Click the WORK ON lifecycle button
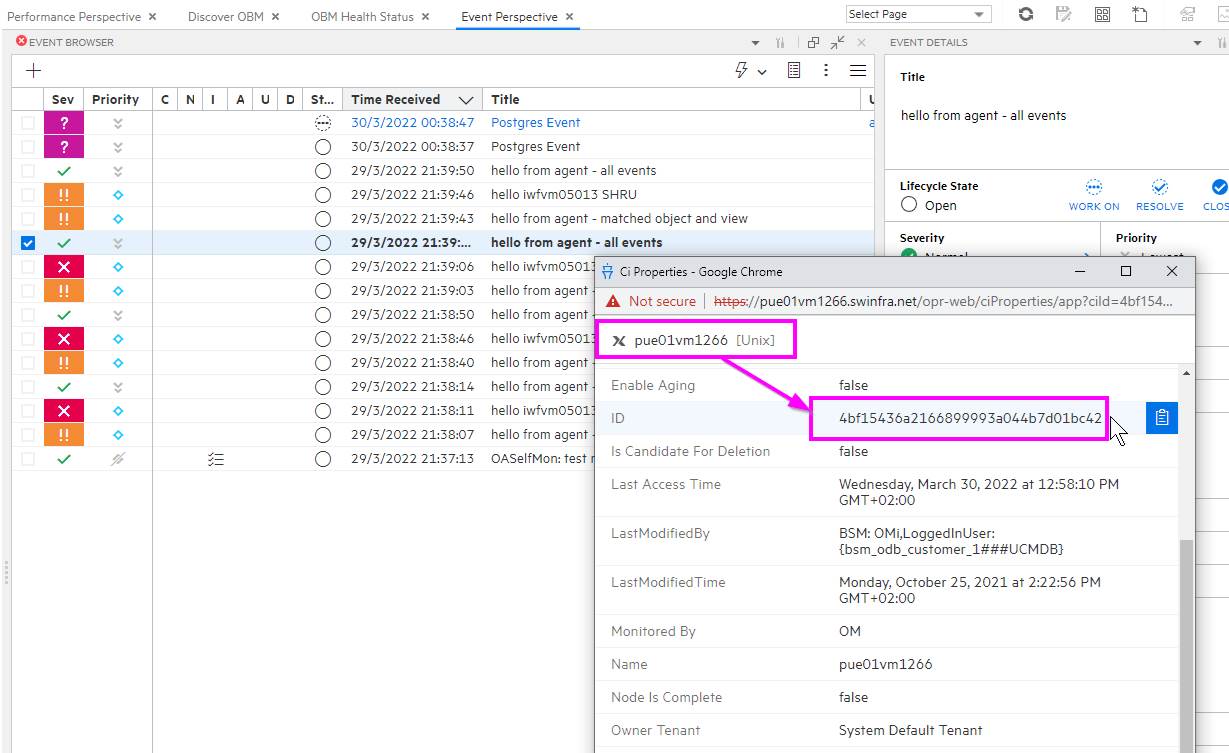1229x753 pixels. click(x=1094, y=195)
